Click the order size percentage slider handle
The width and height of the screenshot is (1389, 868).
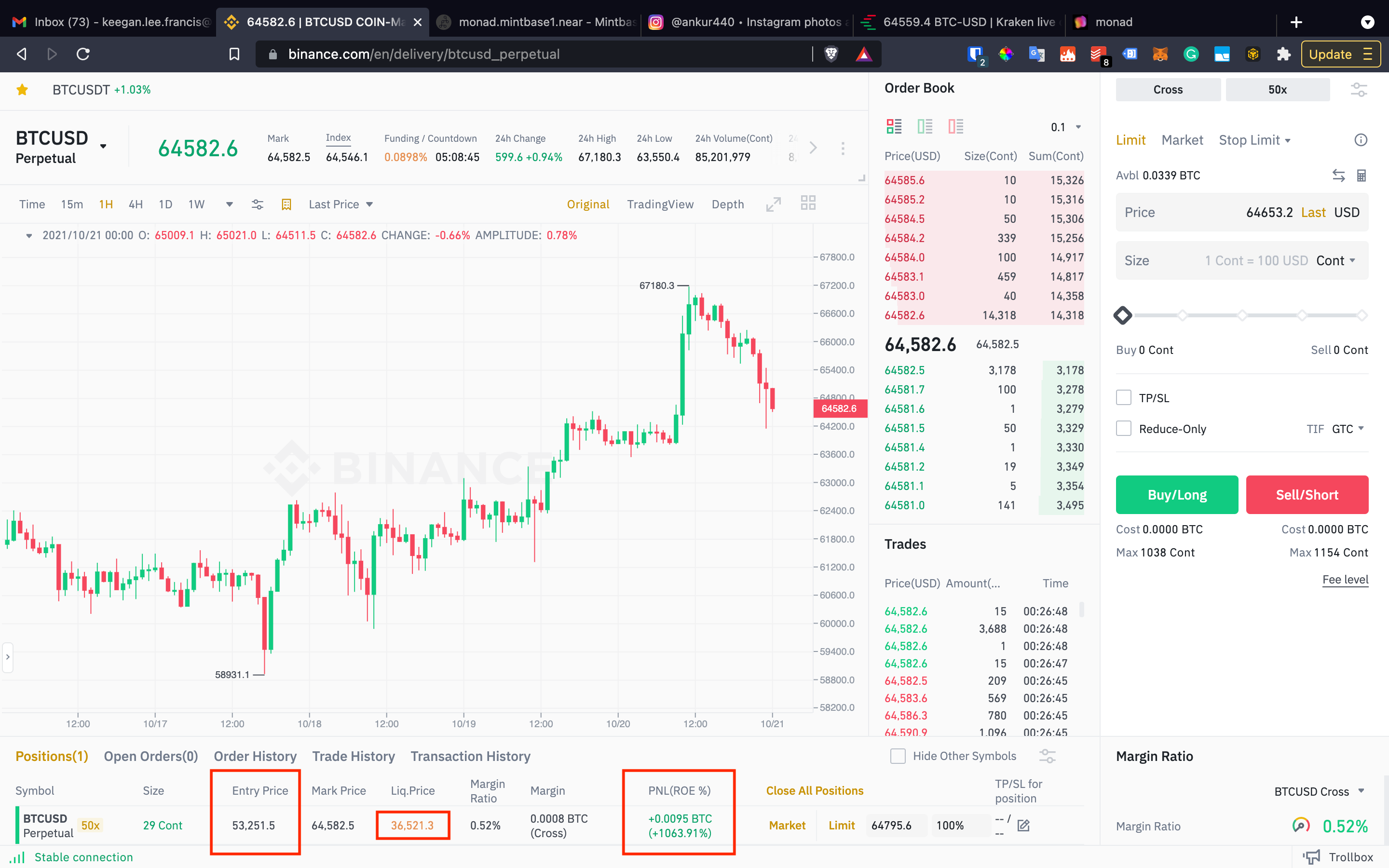pos(1123,315)
